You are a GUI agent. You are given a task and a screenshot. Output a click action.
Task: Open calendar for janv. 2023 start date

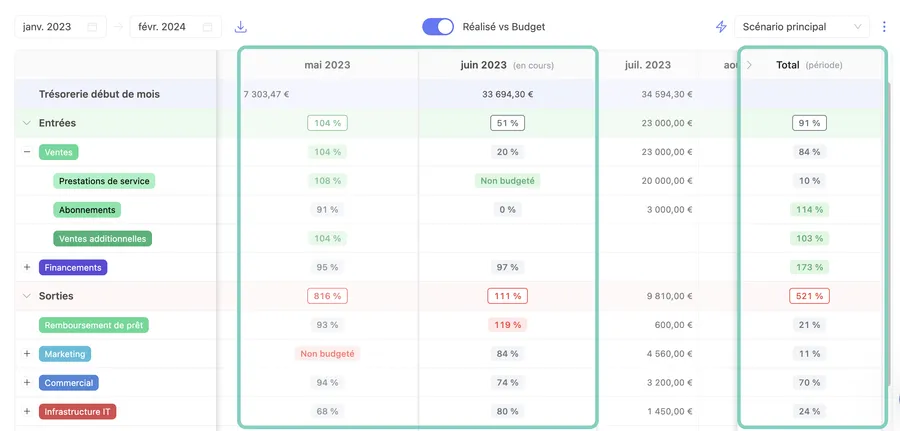coord(93,27)
